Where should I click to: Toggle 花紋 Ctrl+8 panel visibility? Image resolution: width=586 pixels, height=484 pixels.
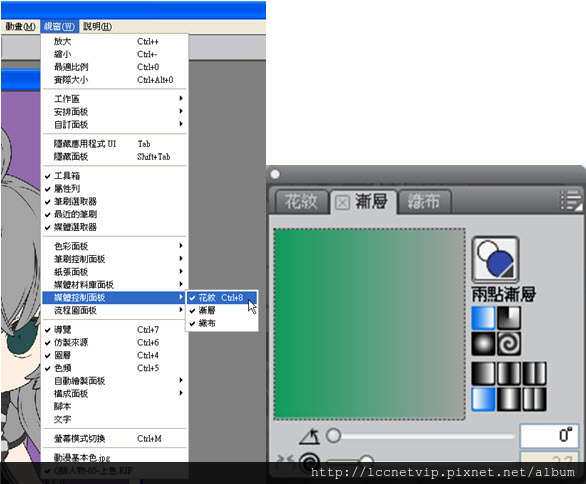(222, 298)
